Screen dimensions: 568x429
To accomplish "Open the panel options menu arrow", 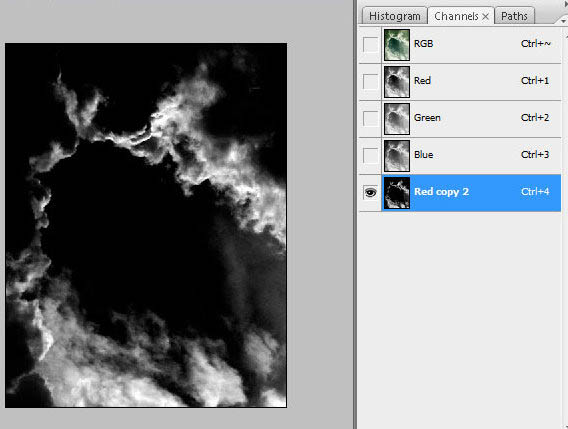I will click(563, 21).
